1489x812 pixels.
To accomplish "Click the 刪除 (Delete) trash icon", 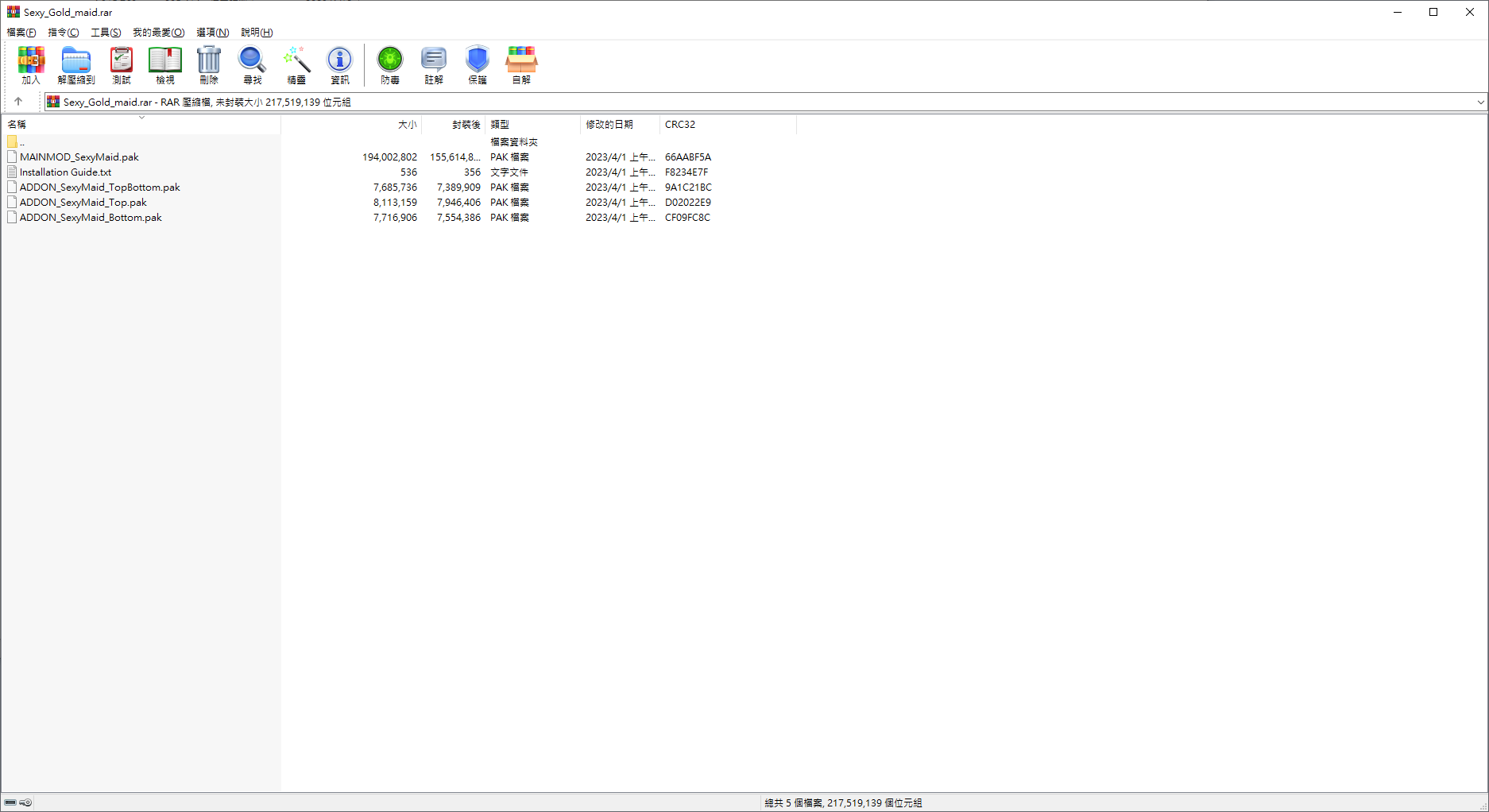I will [x=209, y=64].
